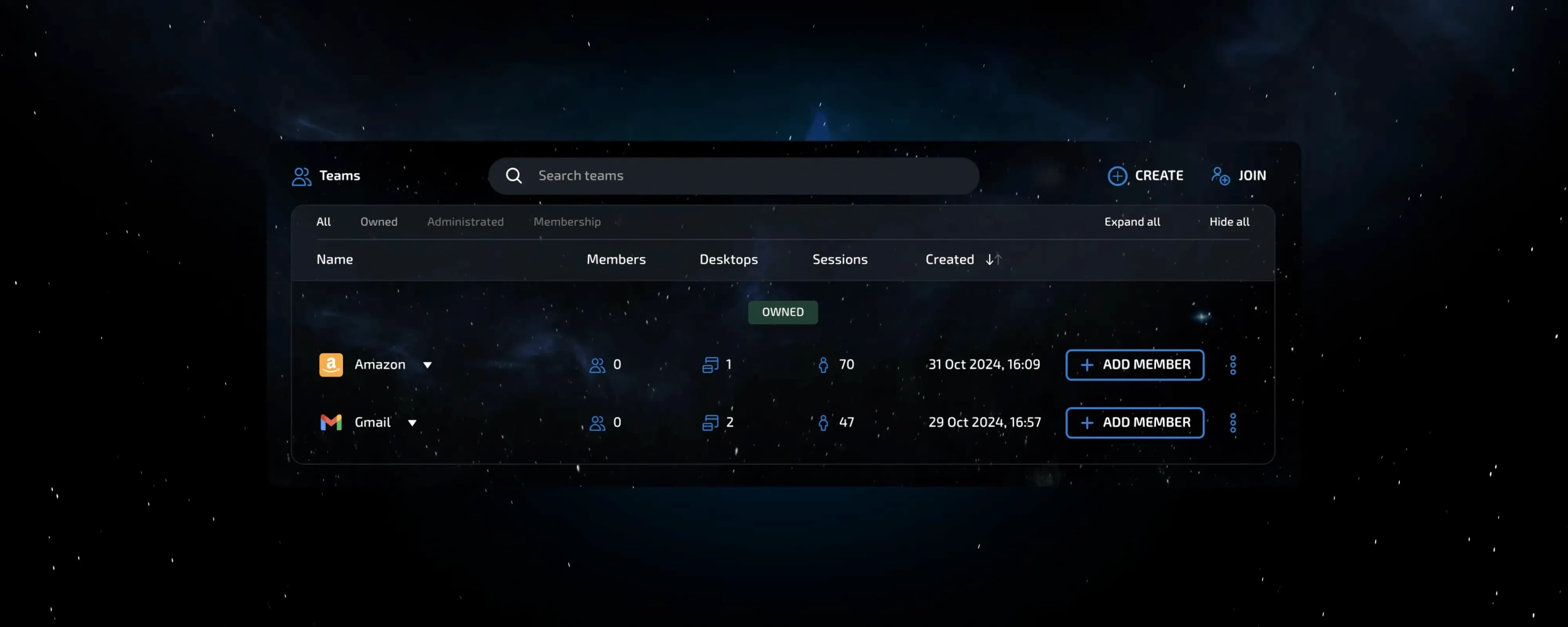Screen dimensions: 1568x627
Task: Open the three-dot menu for Amazon
Action: [x=1233, y=365]
